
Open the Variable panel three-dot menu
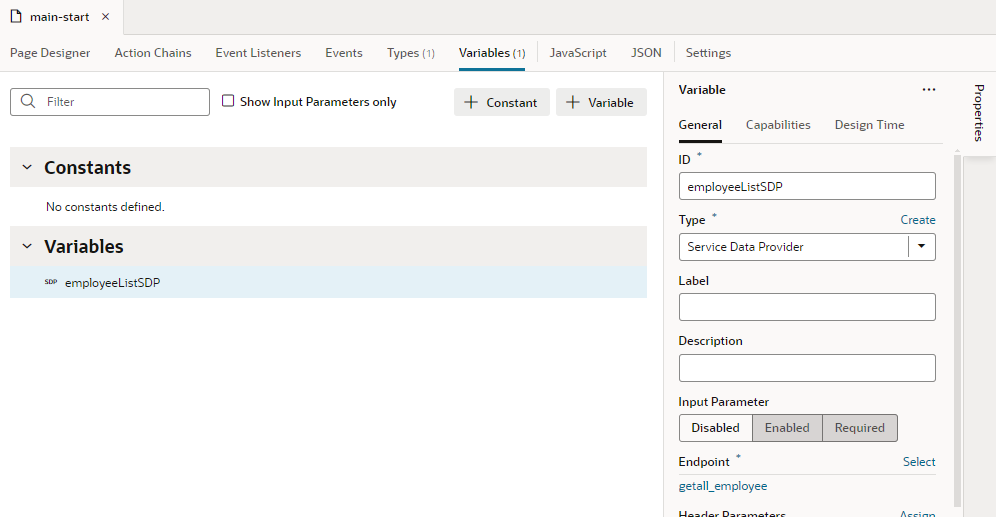(x=929, y=90)
